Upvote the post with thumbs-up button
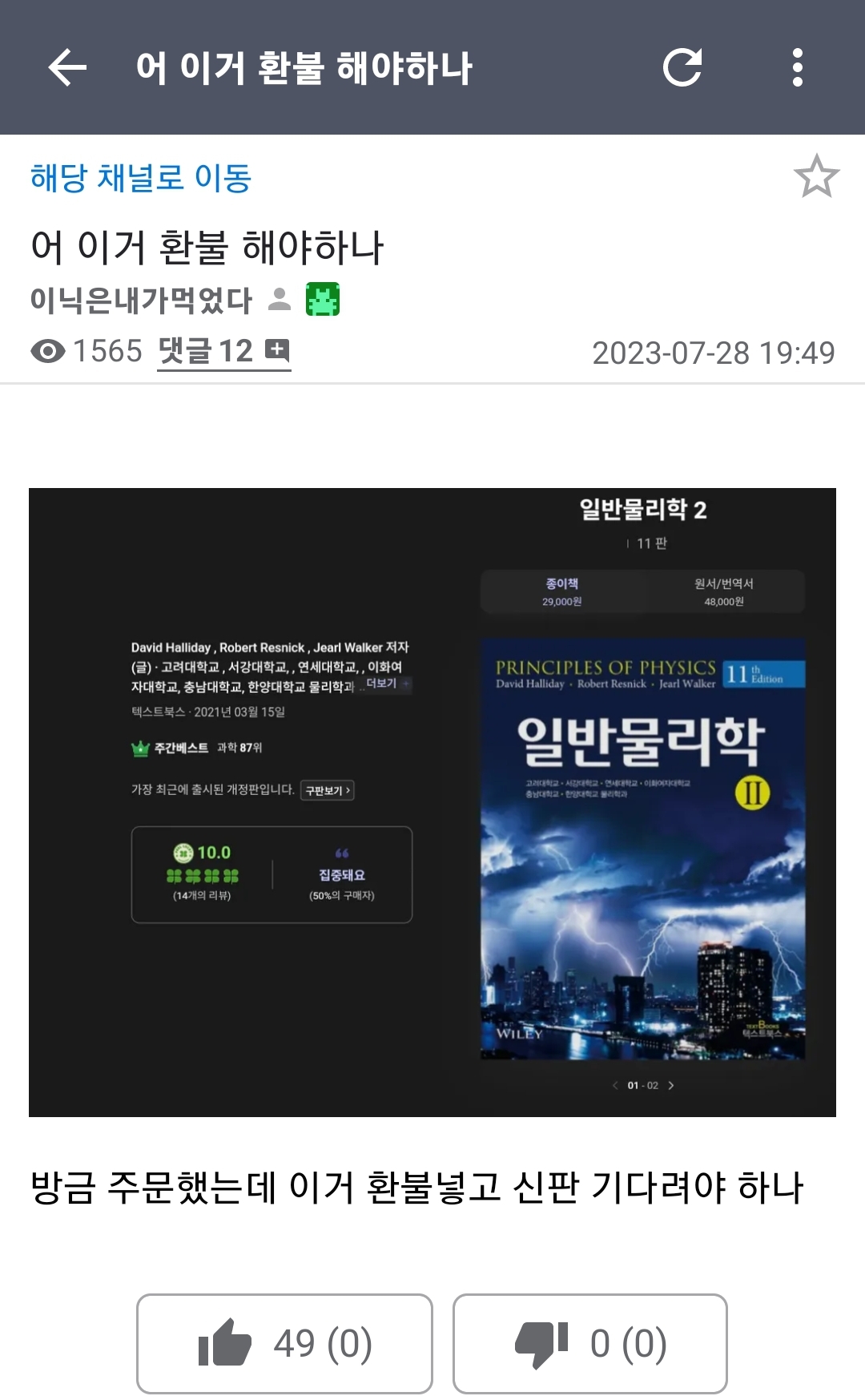This screenshot has width=865, height=1400. [x=284, y=1343]
